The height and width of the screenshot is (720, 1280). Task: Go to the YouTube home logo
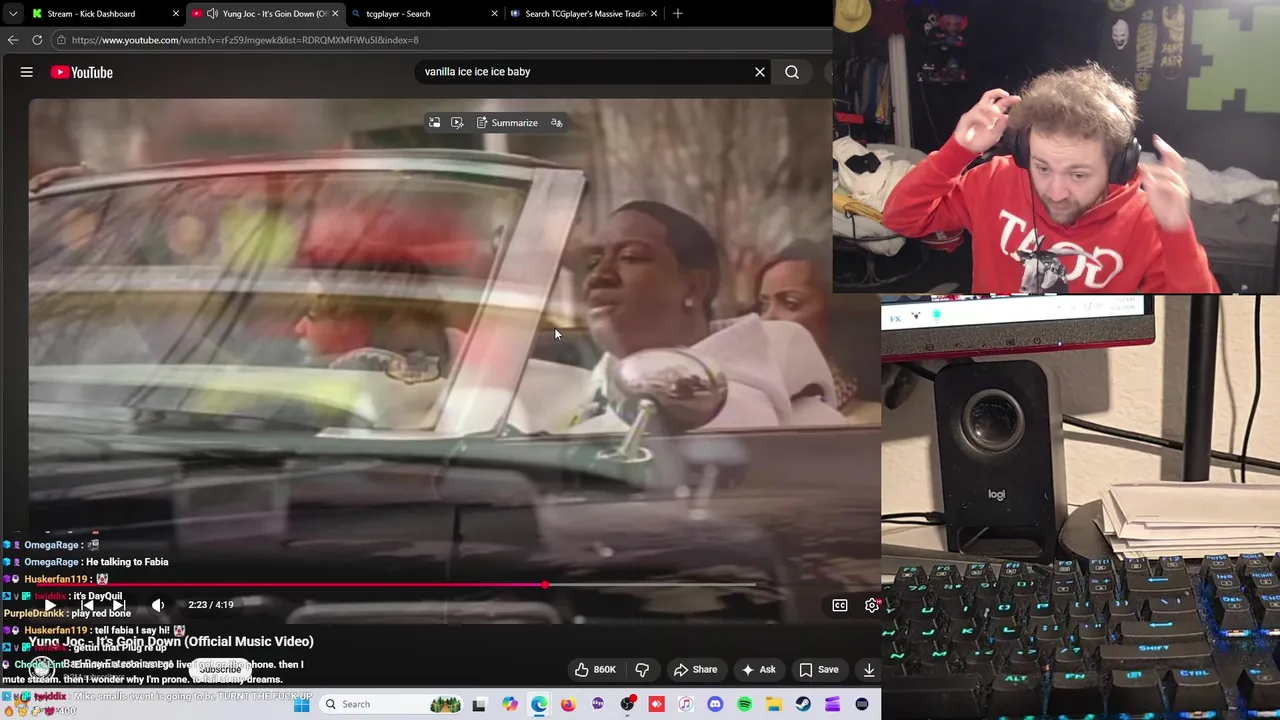pos(81,72)
